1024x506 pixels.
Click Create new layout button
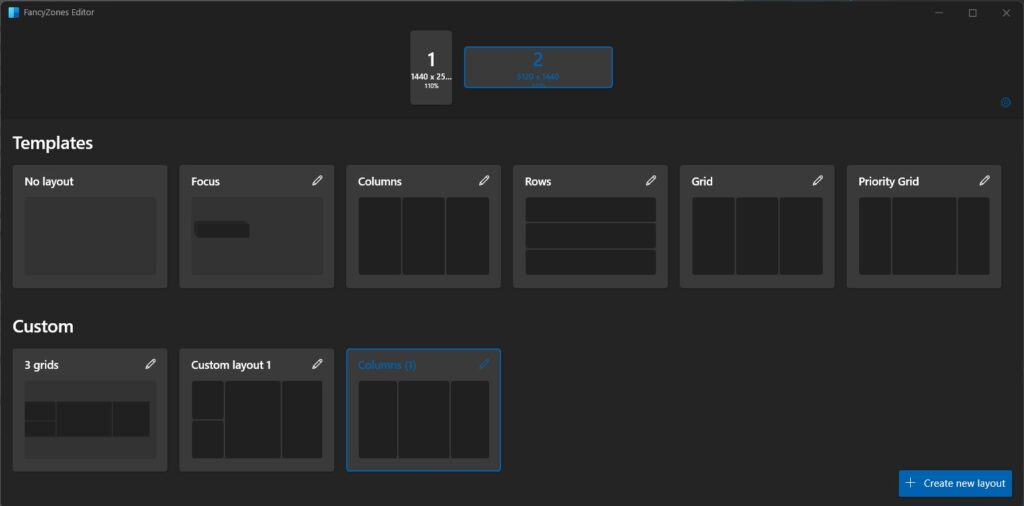click(955, 483)
